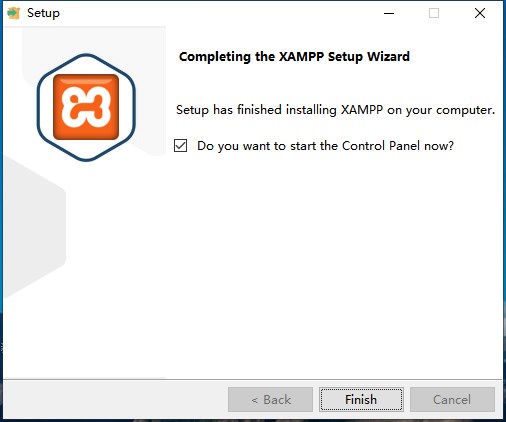Click the Finish button
The width and height of the screenshot is (506, 422).
[x=361, y=399]
